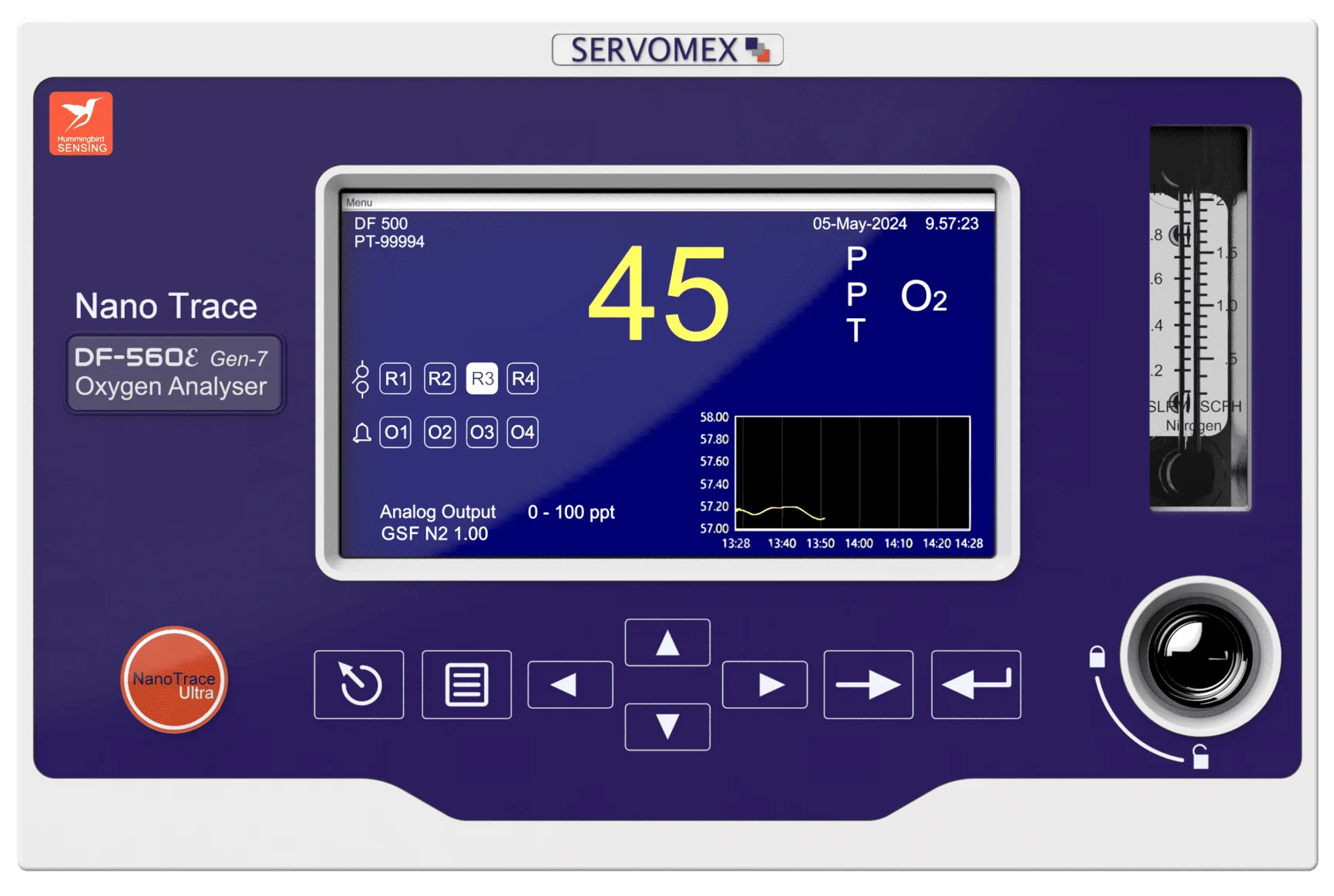The image size is (1334, 896).
Task: Click the vertical PPT units label
Action: [856, 294]
